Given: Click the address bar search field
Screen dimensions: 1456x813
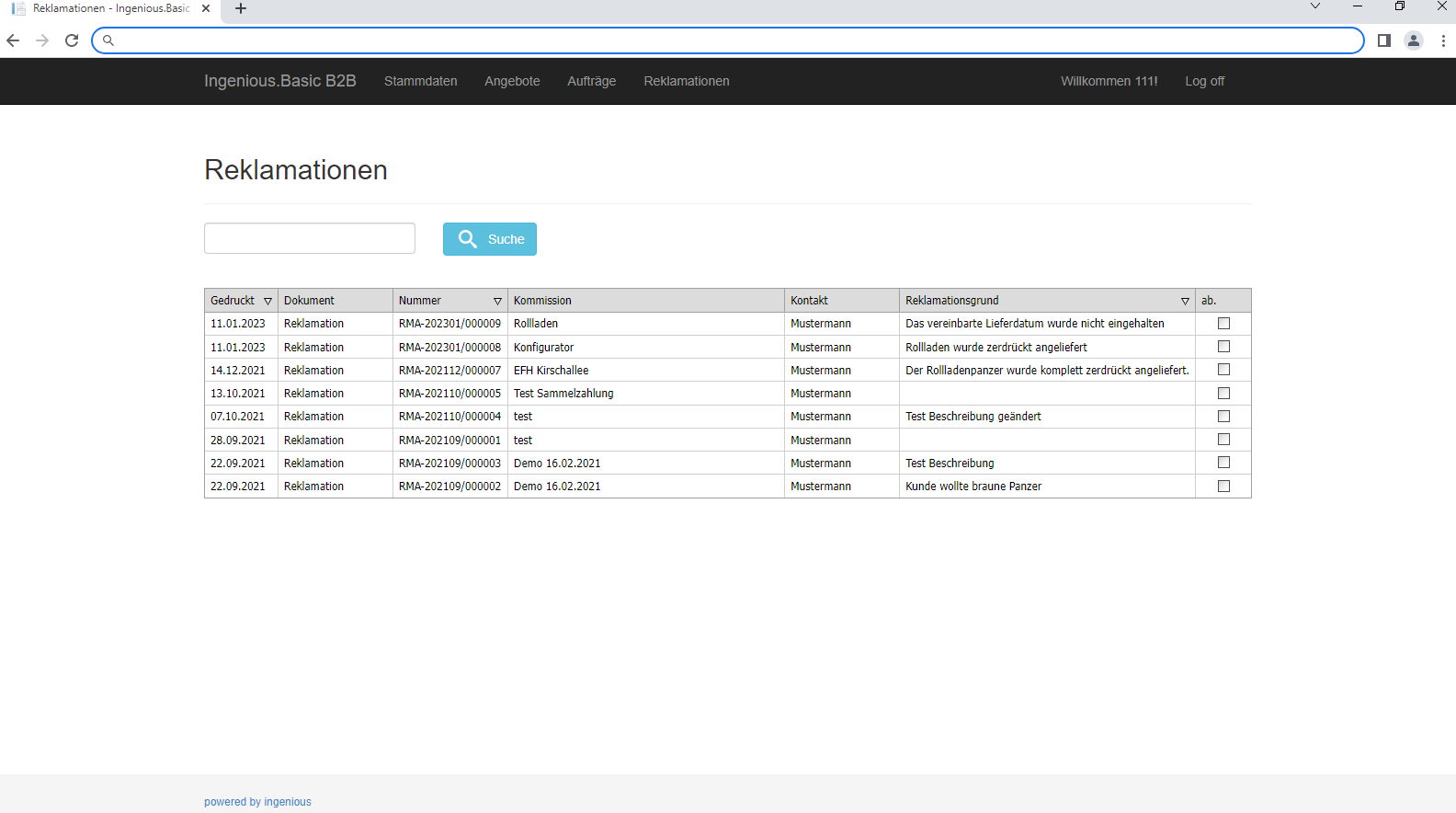Looking at the screenshot, I should pos(728,40).
